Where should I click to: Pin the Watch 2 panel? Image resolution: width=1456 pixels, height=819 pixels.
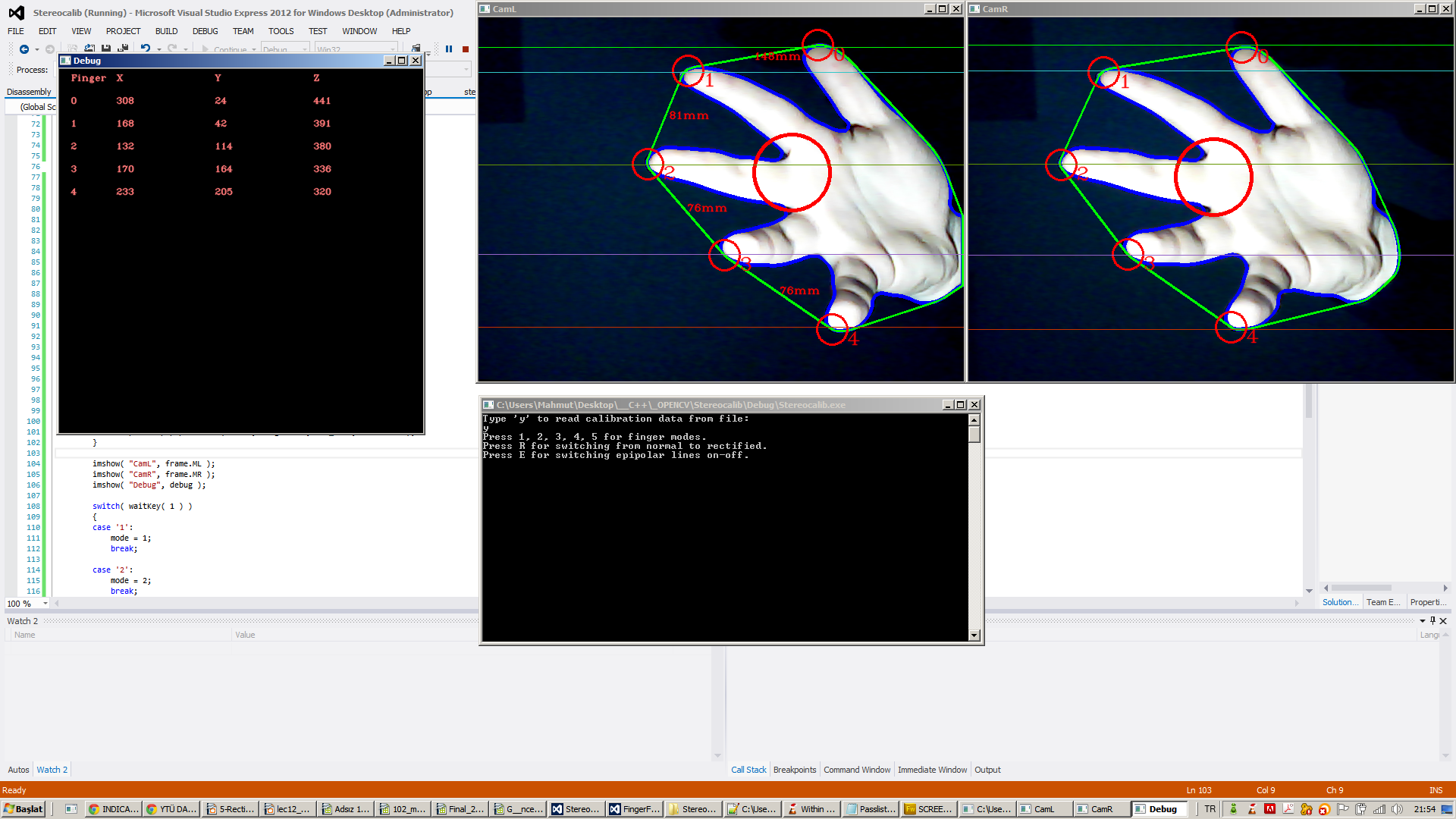point(1432,620)
